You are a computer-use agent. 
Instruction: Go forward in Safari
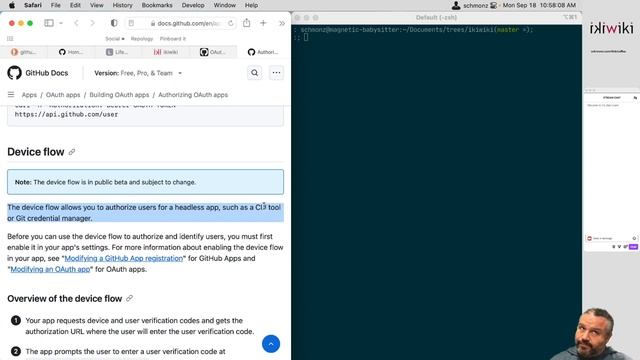[92, 23]
